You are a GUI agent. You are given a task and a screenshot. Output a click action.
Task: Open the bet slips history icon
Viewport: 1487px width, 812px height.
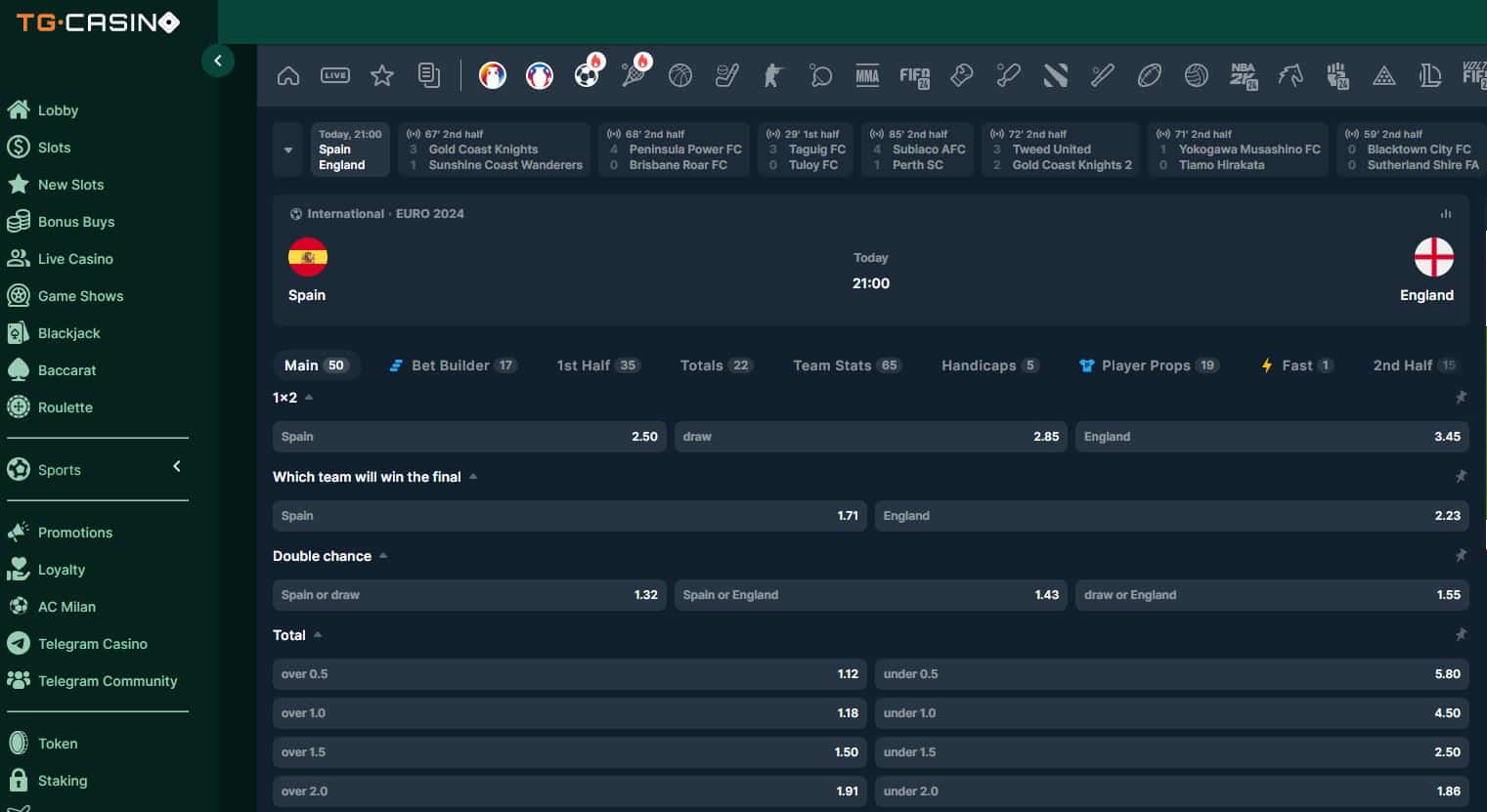tap(429, 75)
